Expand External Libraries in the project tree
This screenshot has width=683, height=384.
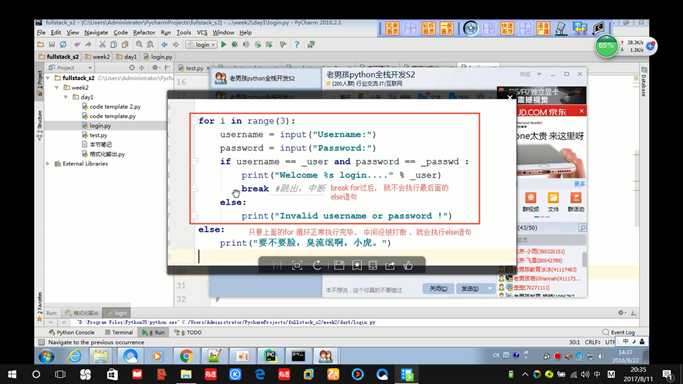click(48, 164)
